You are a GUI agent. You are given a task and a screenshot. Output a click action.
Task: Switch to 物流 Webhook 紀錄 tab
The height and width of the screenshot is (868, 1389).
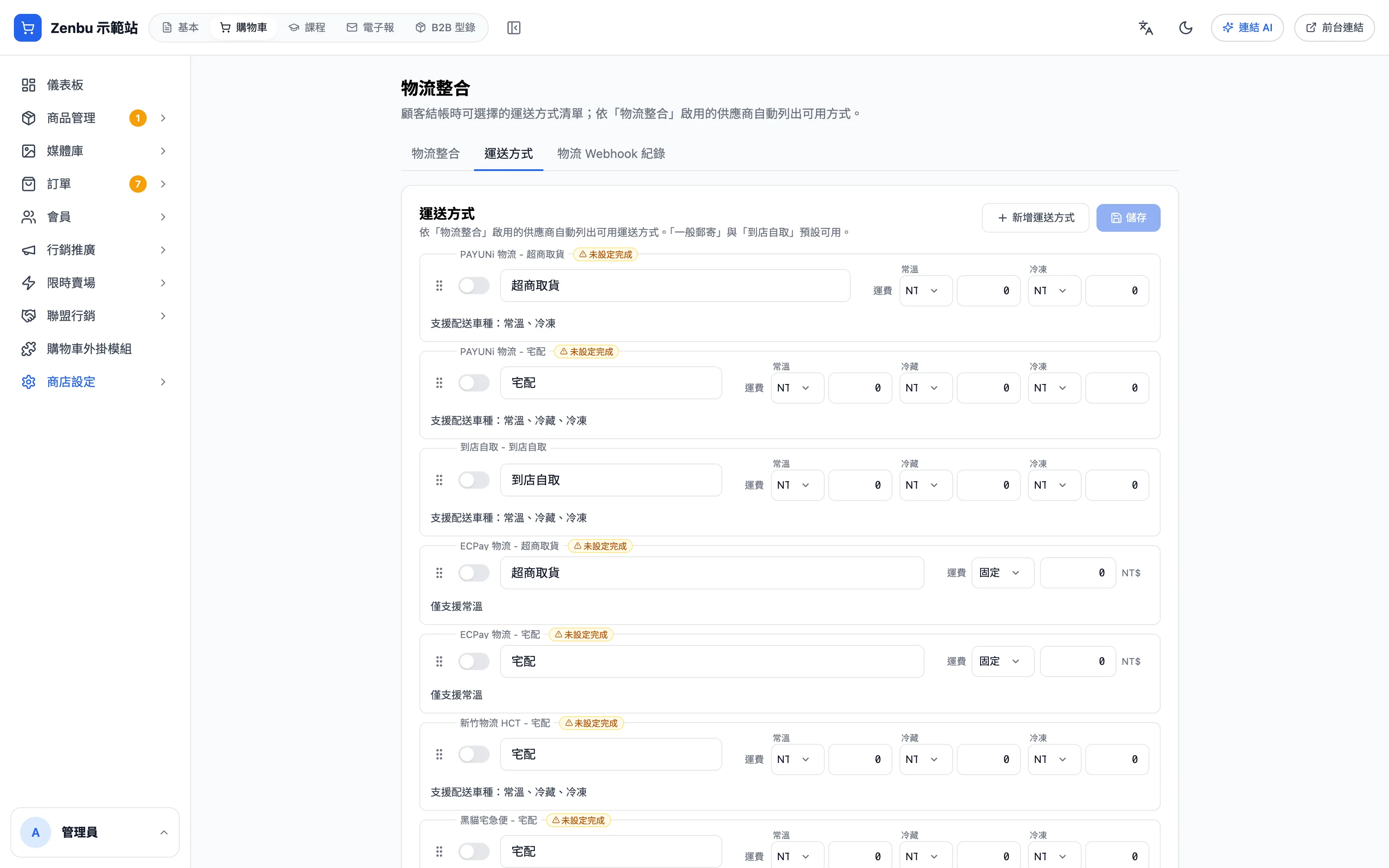611,154
